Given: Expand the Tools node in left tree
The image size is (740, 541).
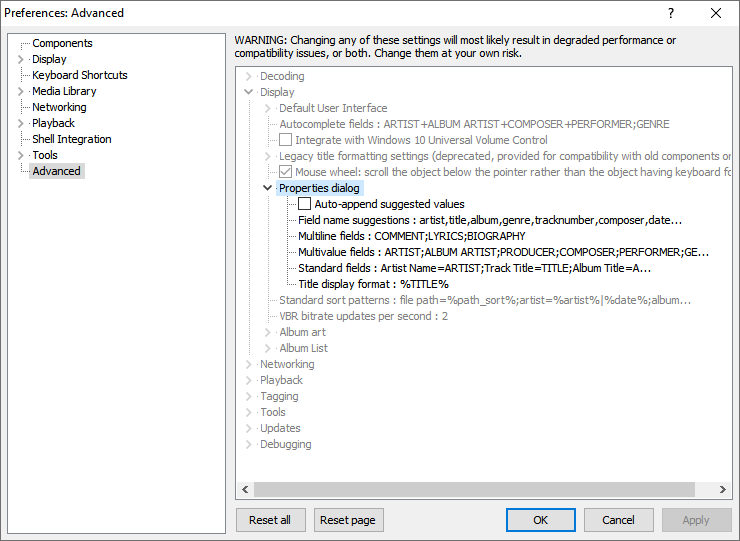Looking at the screenshot, I should pyautogui.click(x=20, y=155).
